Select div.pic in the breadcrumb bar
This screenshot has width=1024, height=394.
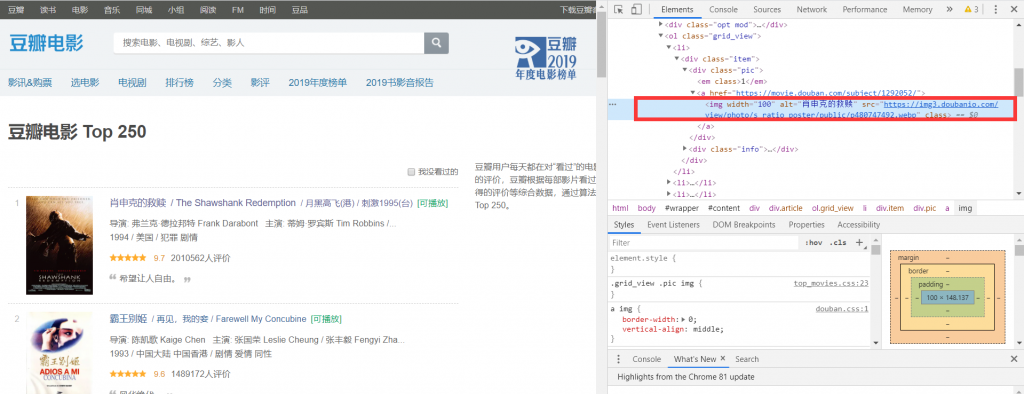tap(924, 208)
